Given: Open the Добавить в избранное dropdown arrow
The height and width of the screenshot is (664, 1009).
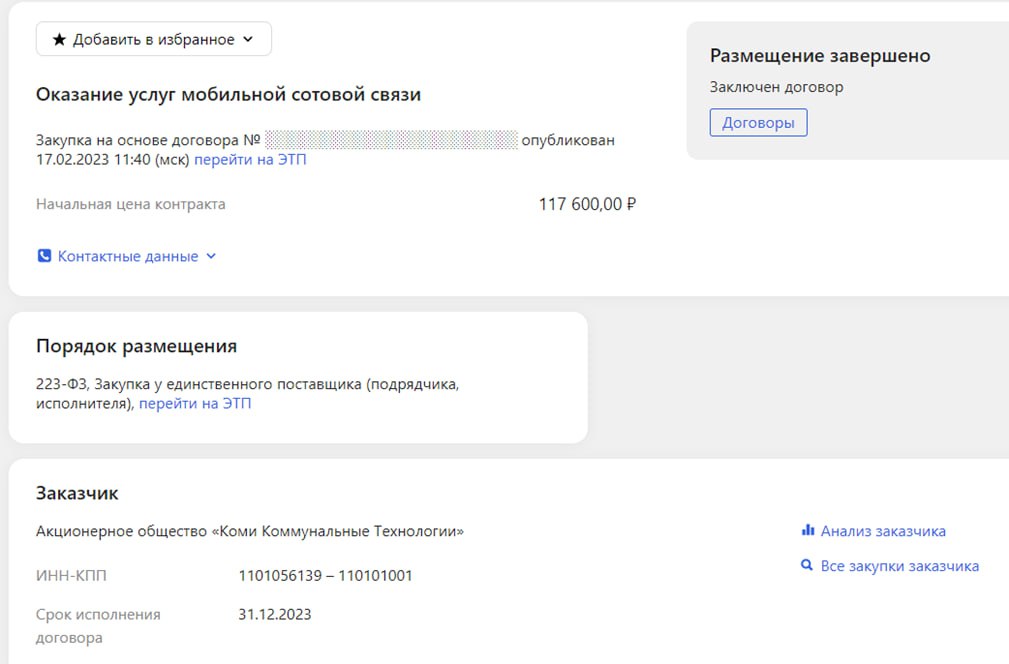Looking at the screenshot, I should tap(249, 40).
